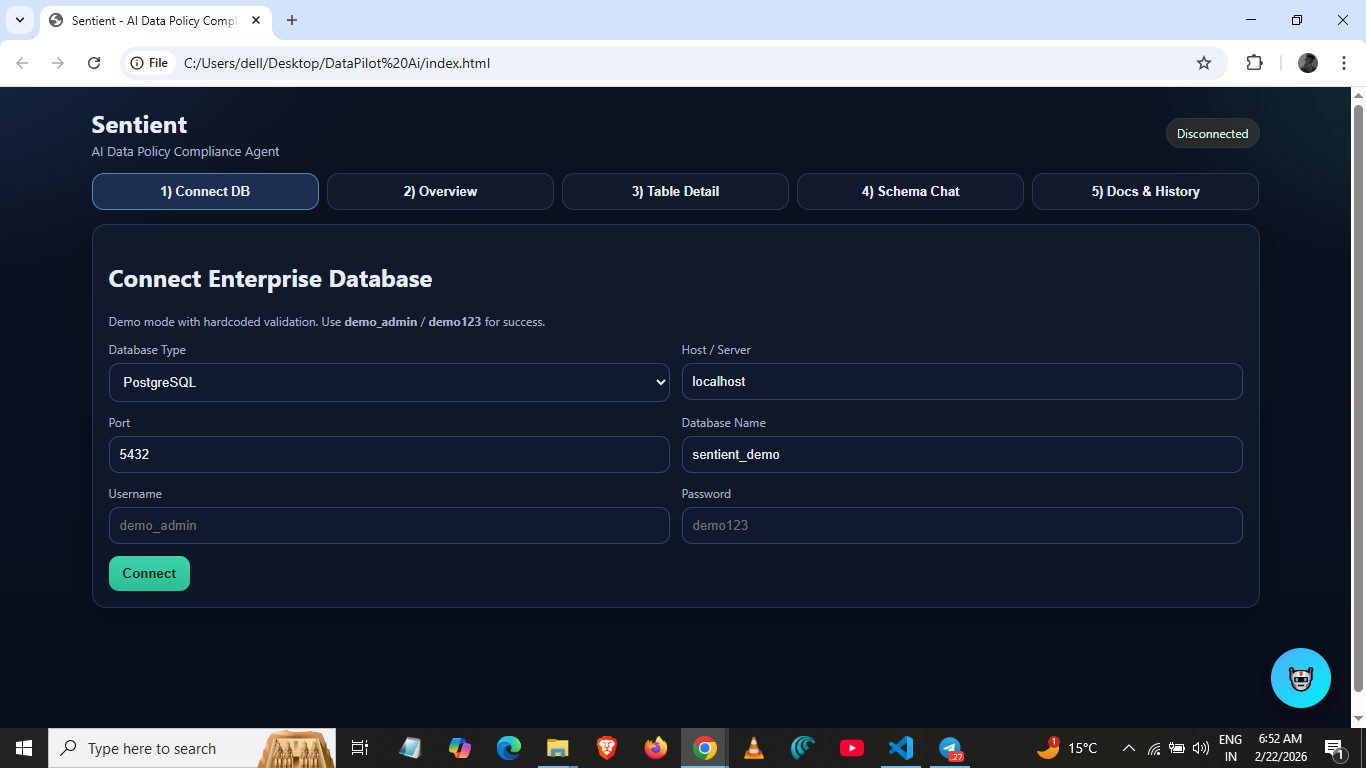The height and width of the screenshot is (768, 1366).
Task: Switch to the Connect DB tab
Action: pyautogui.click(x=205, y=191)
